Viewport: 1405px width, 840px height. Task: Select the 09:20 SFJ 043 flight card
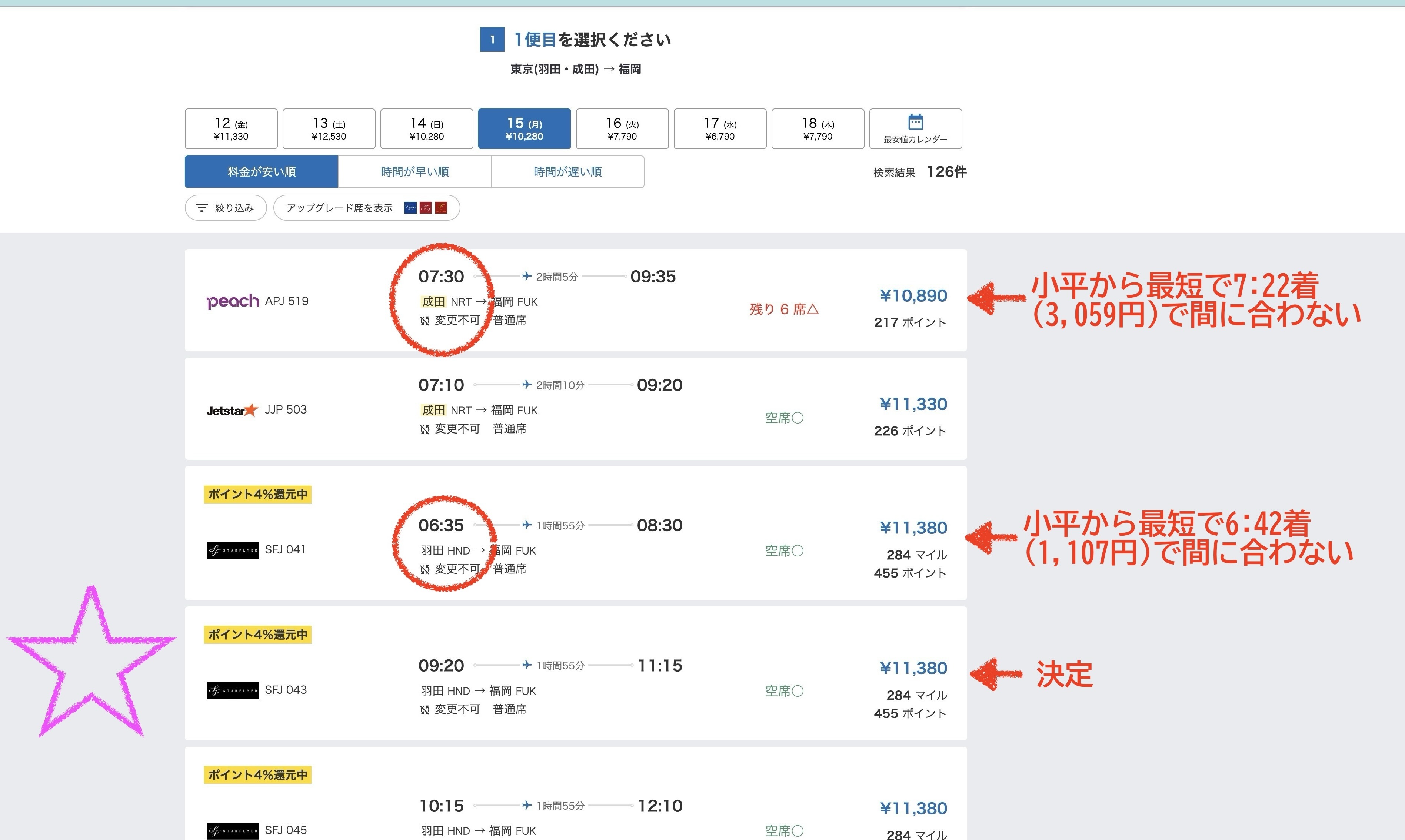click(575, 673)
